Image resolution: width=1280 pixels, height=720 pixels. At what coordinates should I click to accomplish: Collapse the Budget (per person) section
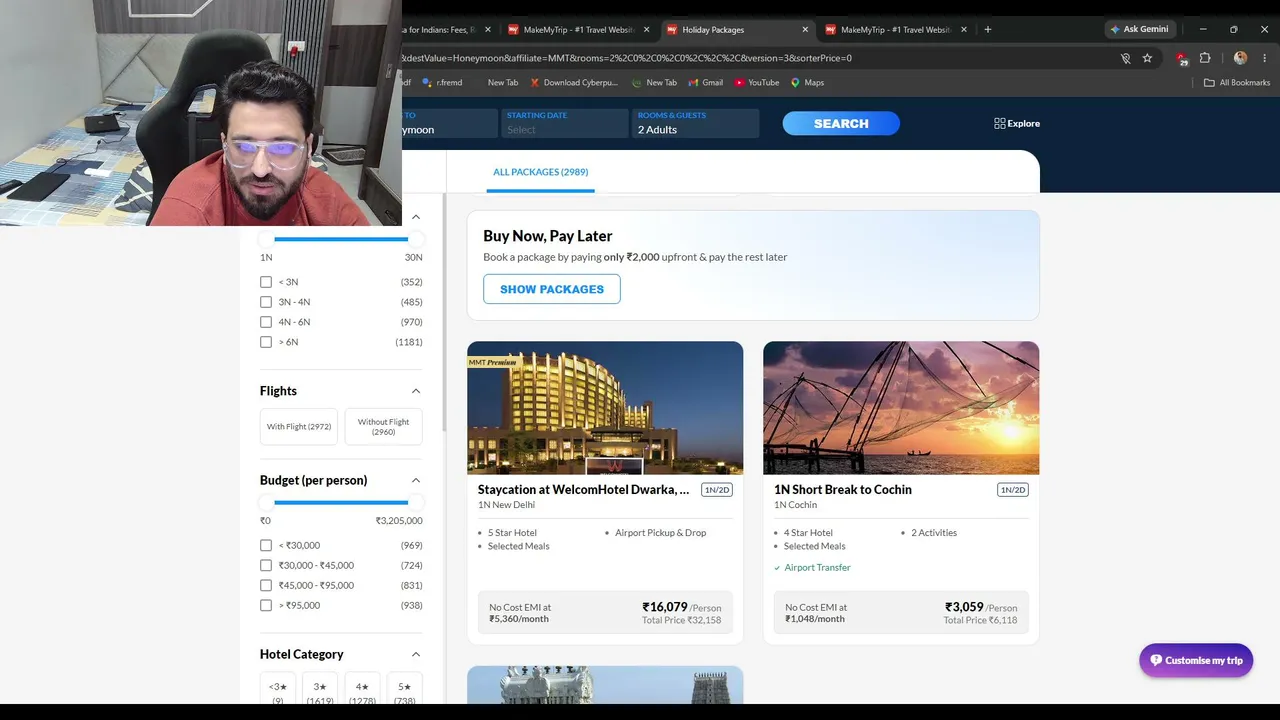416,480
